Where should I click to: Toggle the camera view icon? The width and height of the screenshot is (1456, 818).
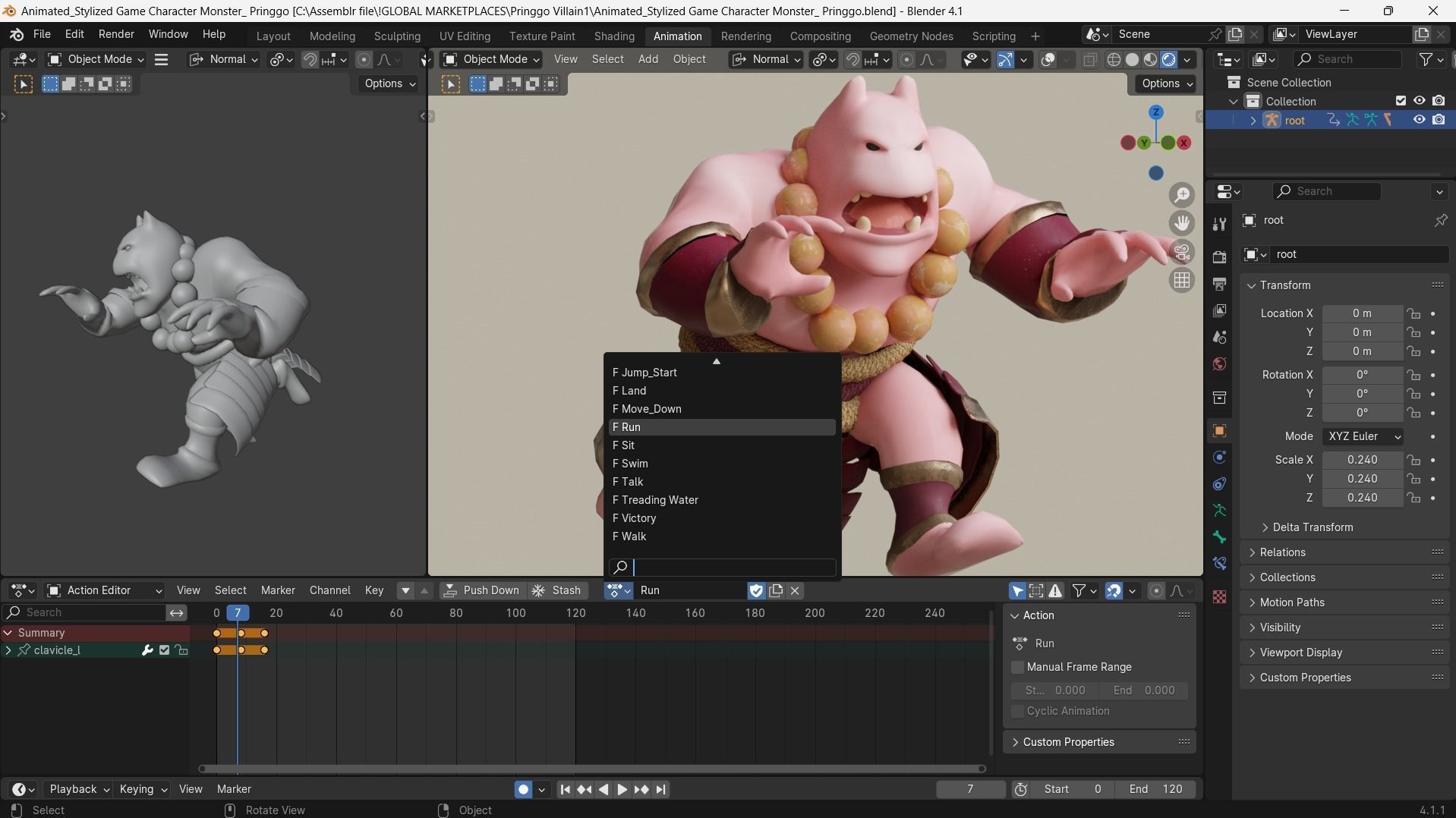[1182, 252]
